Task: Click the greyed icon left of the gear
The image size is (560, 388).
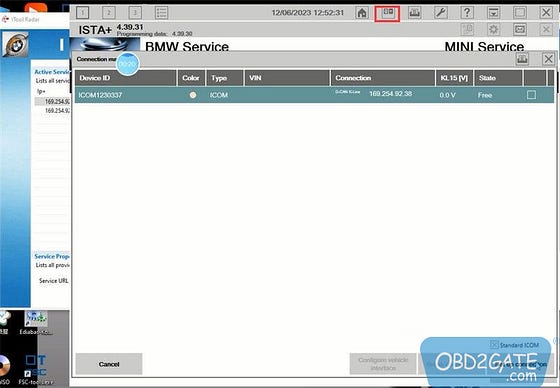Action: pos(467,29)
